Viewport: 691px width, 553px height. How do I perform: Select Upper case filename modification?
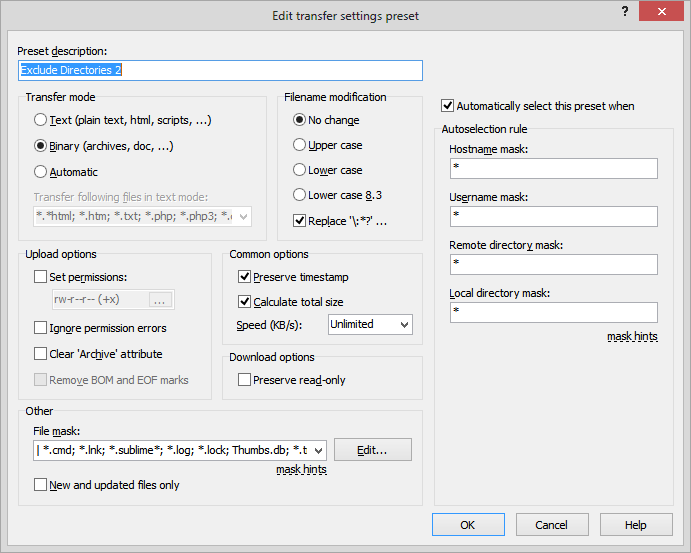click(x=299, y=145)
